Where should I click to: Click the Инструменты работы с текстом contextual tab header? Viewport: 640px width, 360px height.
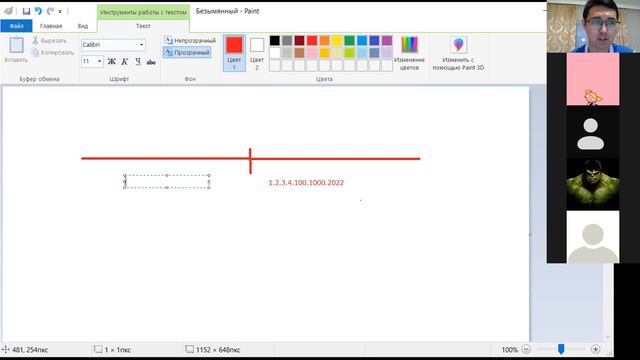point(143,12)
